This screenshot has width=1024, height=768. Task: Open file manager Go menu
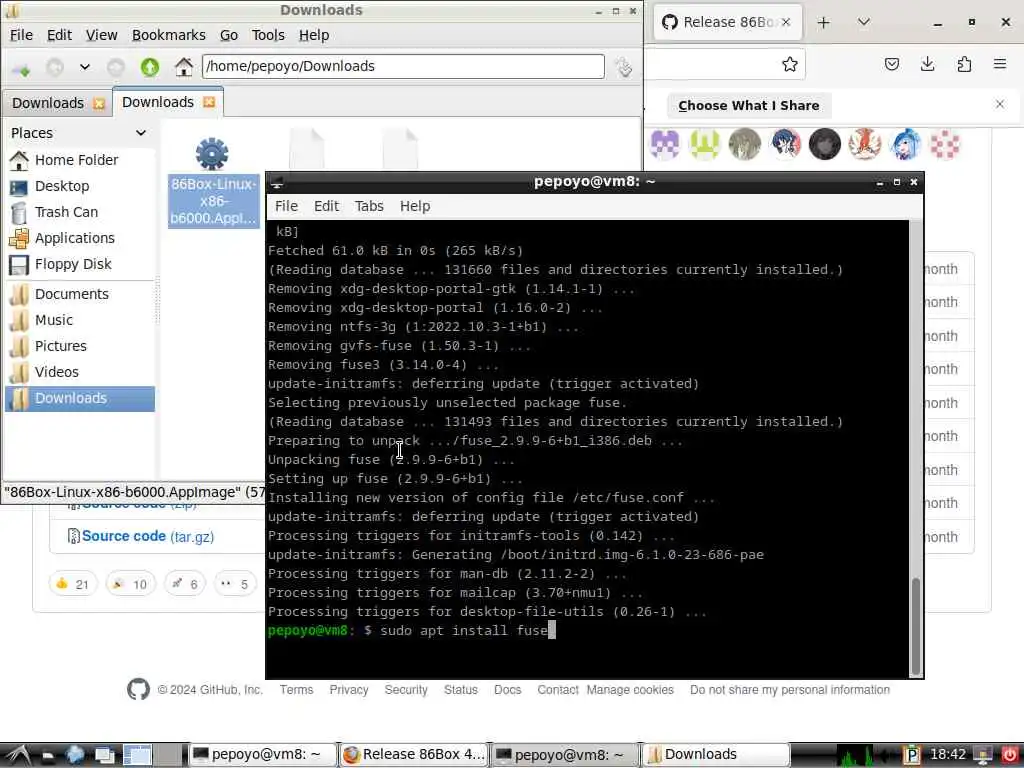click(x=229, y=35)
